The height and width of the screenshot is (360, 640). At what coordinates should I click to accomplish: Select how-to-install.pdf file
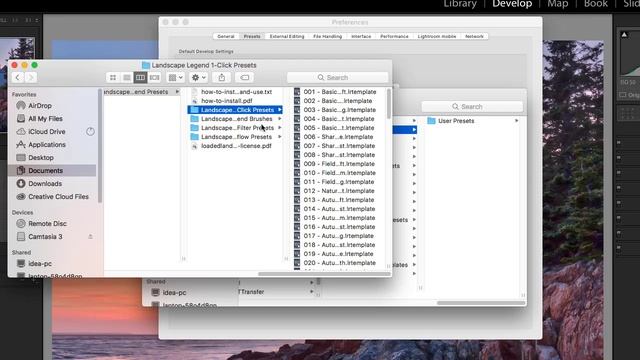coord(227,101)
